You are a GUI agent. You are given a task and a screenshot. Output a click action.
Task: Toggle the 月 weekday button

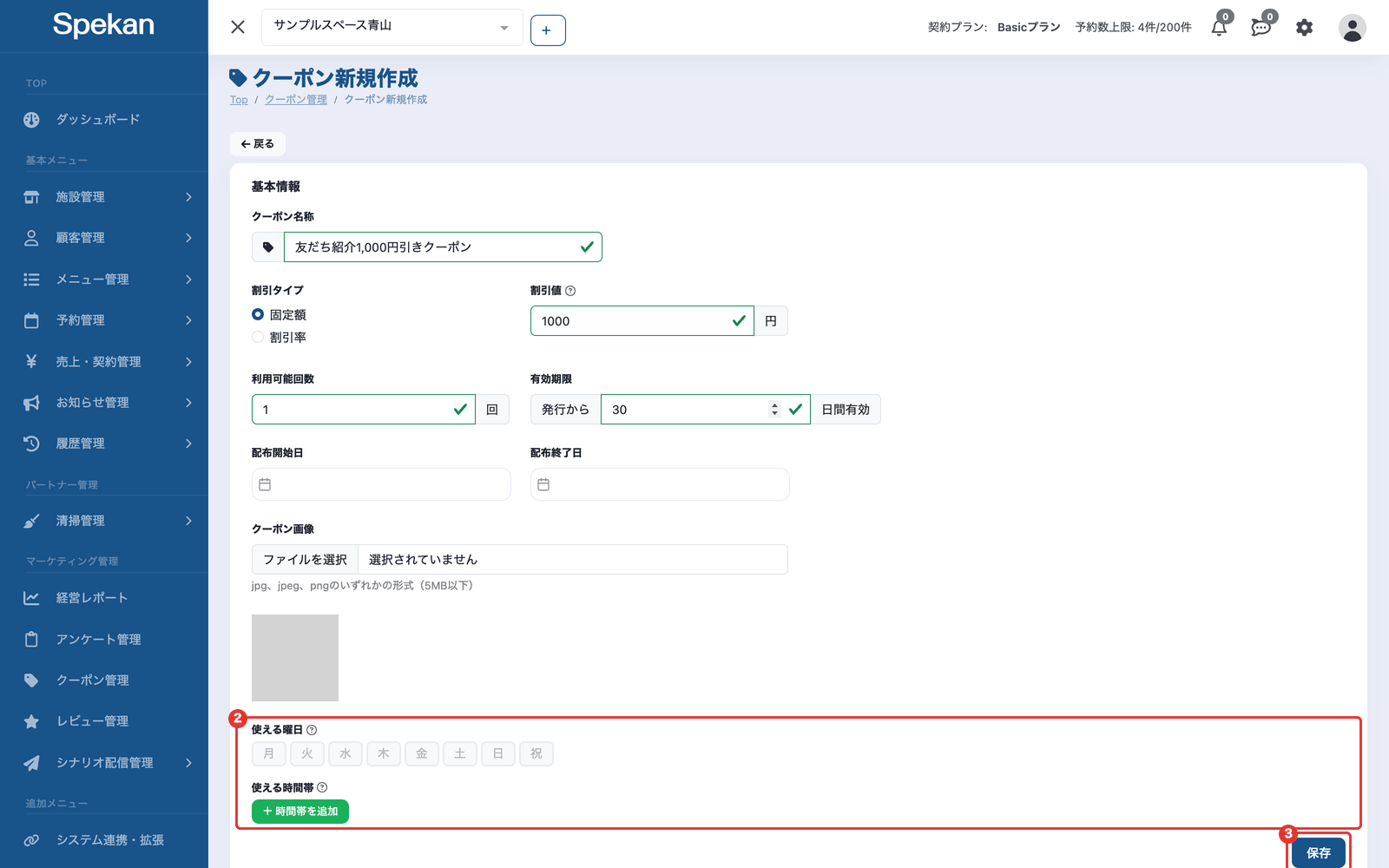pos(269,753)
